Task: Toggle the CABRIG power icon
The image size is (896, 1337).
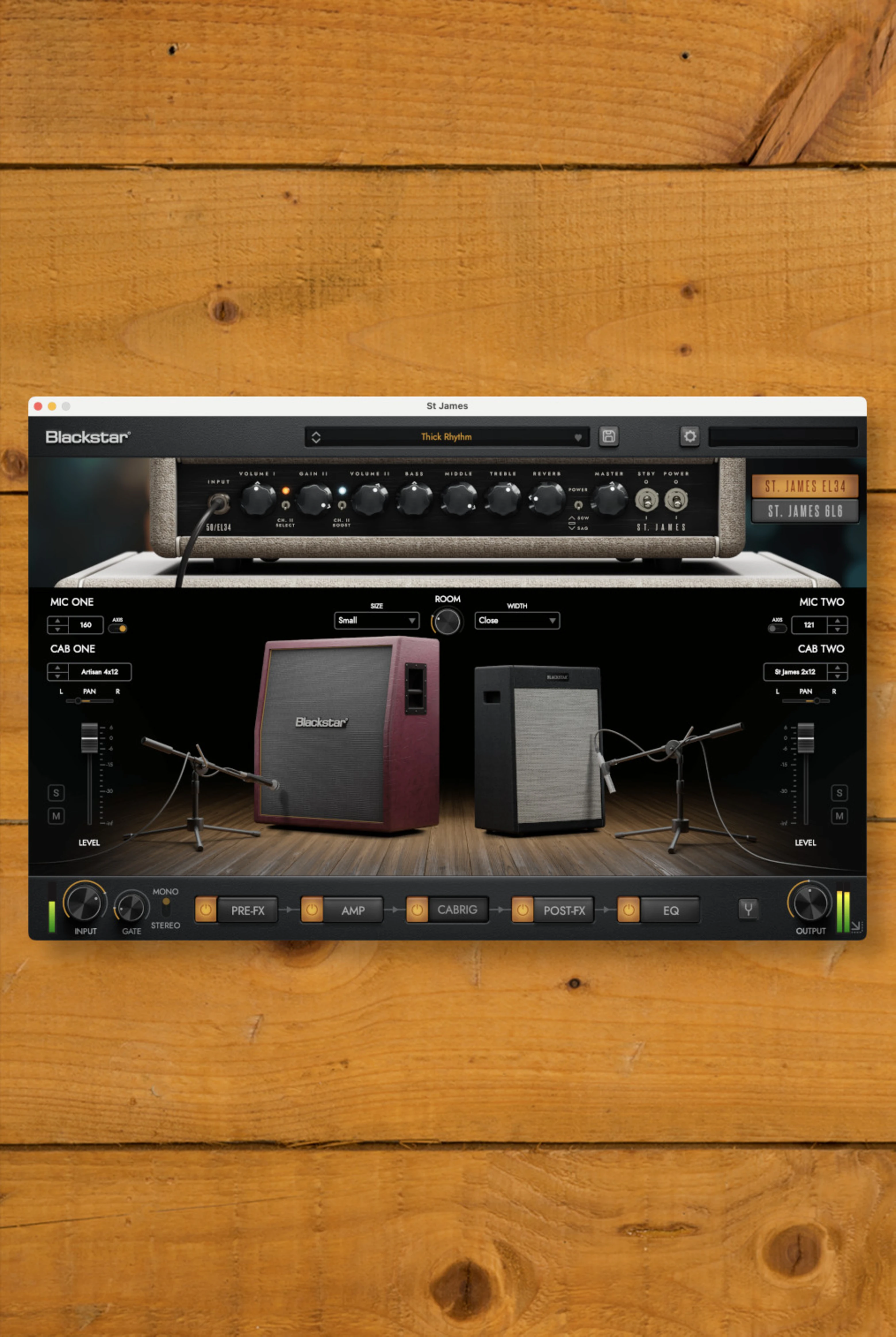Action: (x=417, y=909)
